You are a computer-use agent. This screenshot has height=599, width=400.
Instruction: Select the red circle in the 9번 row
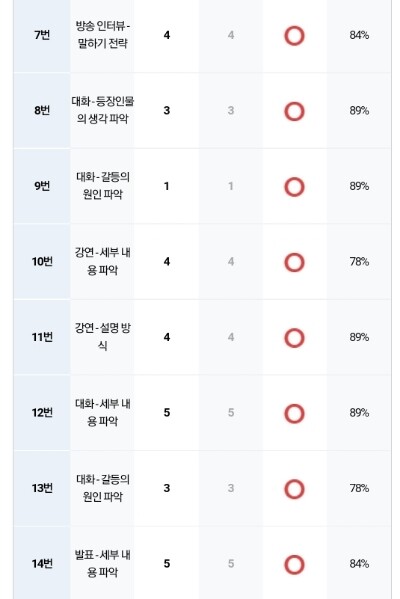click(x=294, y=187)
